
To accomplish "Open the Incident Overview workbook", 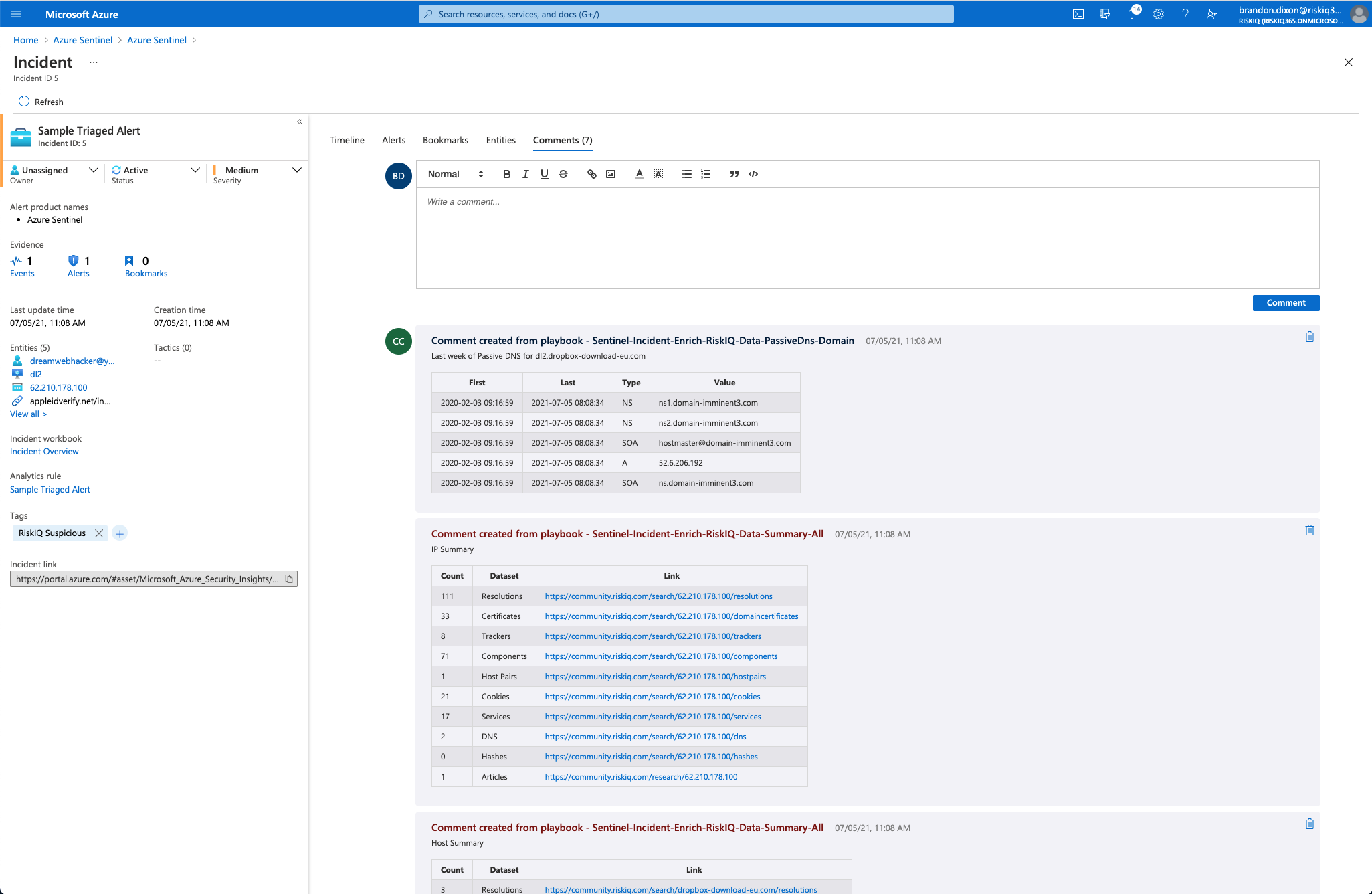I will pyautogui.click(x=44, y=452).
